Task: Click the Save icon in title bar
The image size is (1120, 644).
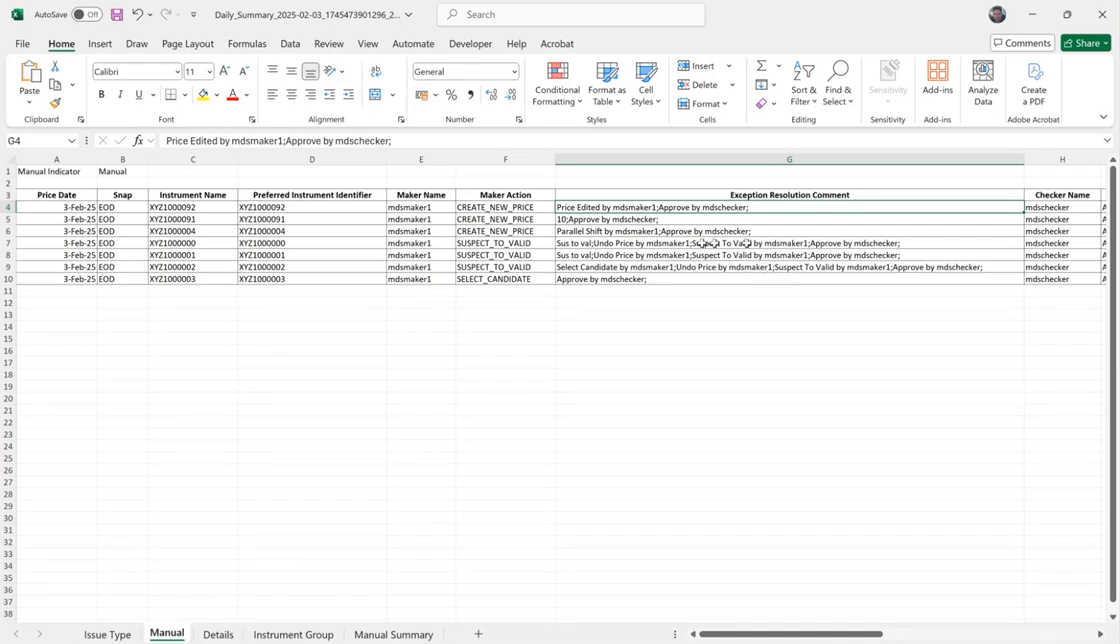Action: (x=117, y=14)
